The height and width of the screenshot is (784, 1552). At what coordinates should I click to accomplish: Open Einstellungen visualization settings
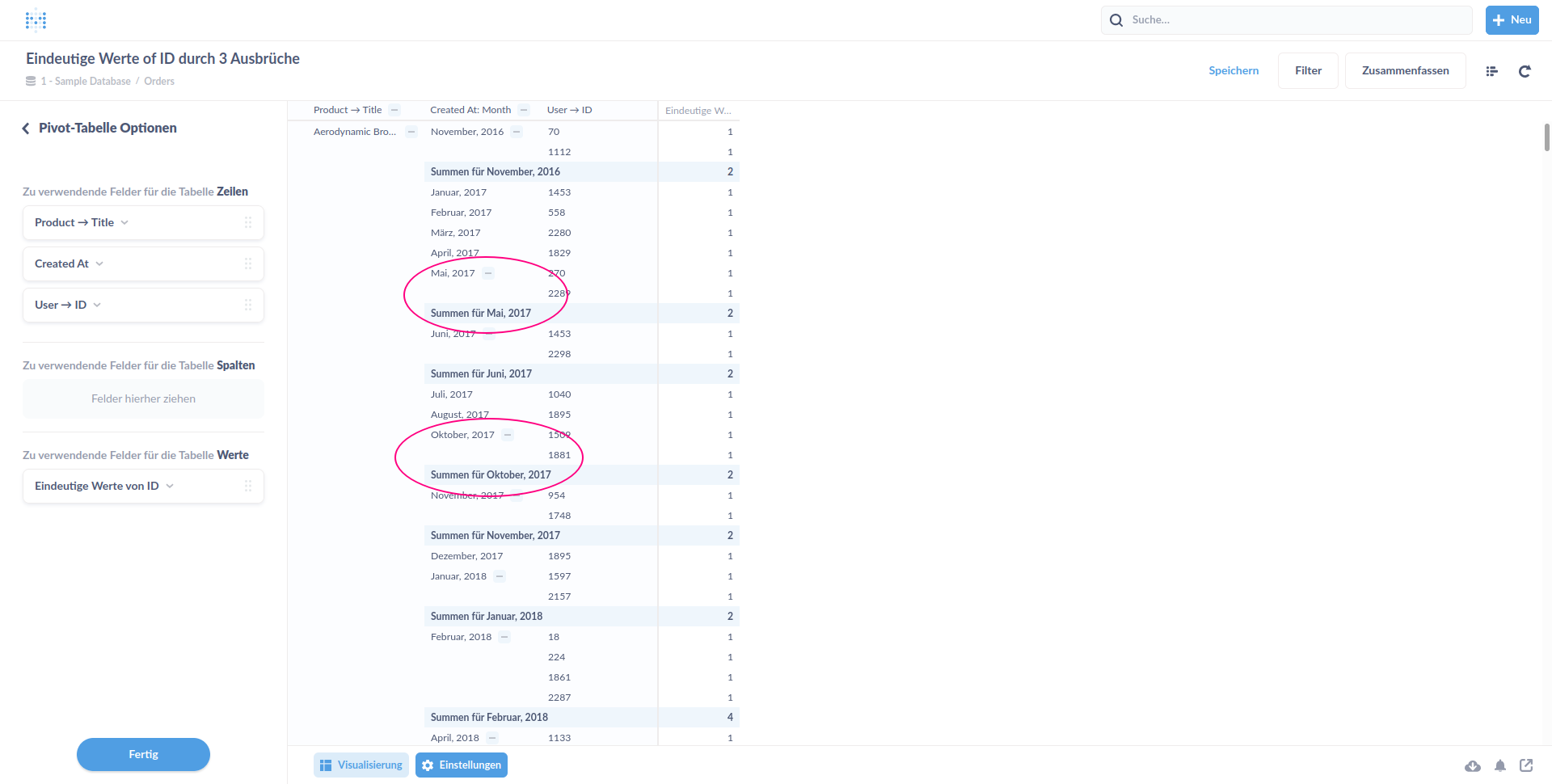[x=462, y=765]
